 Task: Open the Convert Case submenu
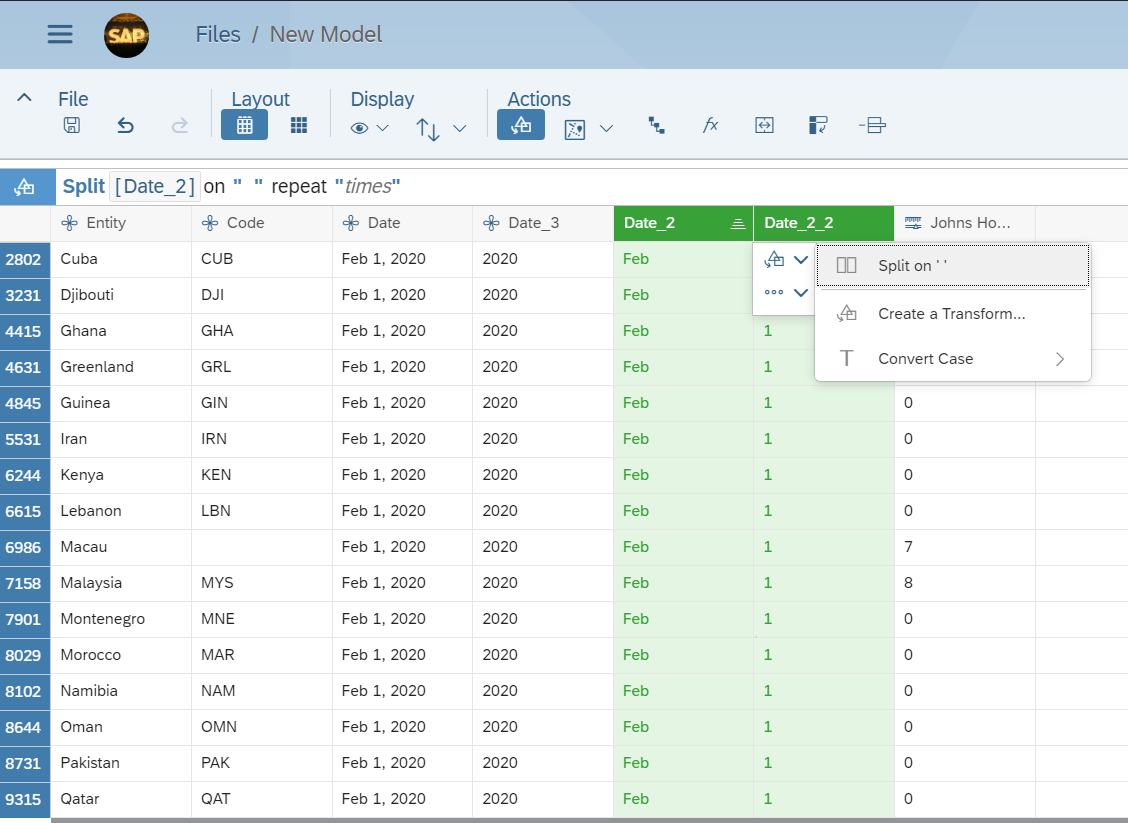coord(952,359)
